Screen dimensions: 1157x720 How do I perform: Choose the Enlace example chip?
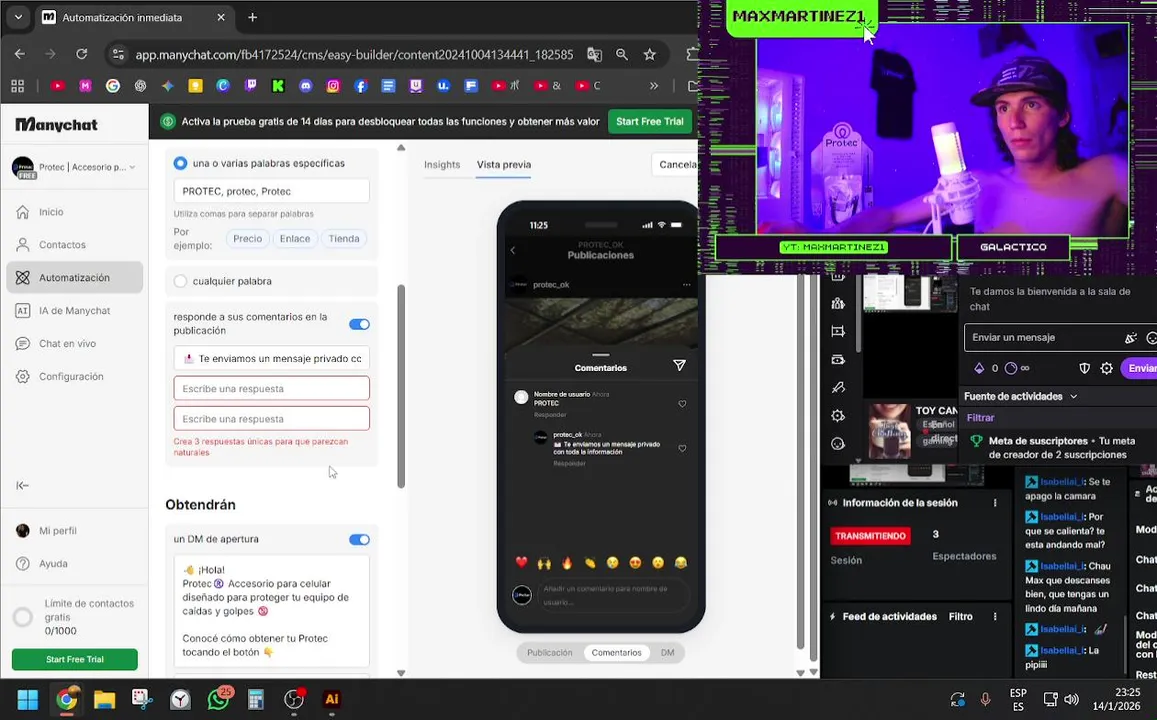tap(294, 238)
